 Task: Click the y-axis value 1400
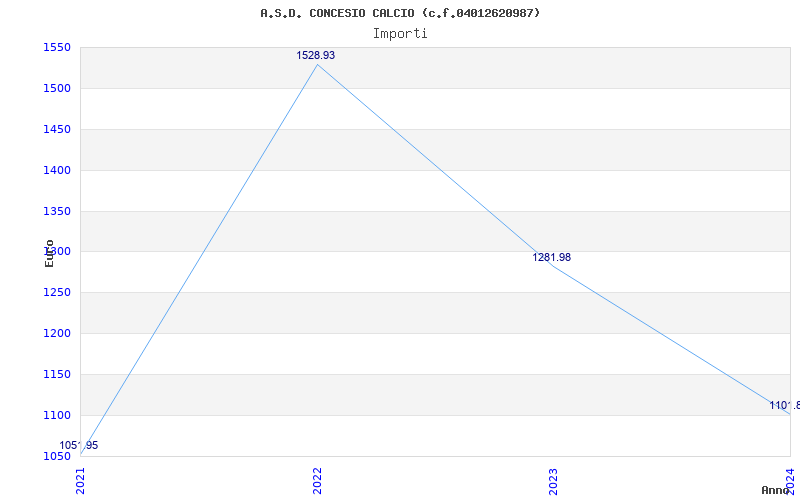[x=57, y=170]
